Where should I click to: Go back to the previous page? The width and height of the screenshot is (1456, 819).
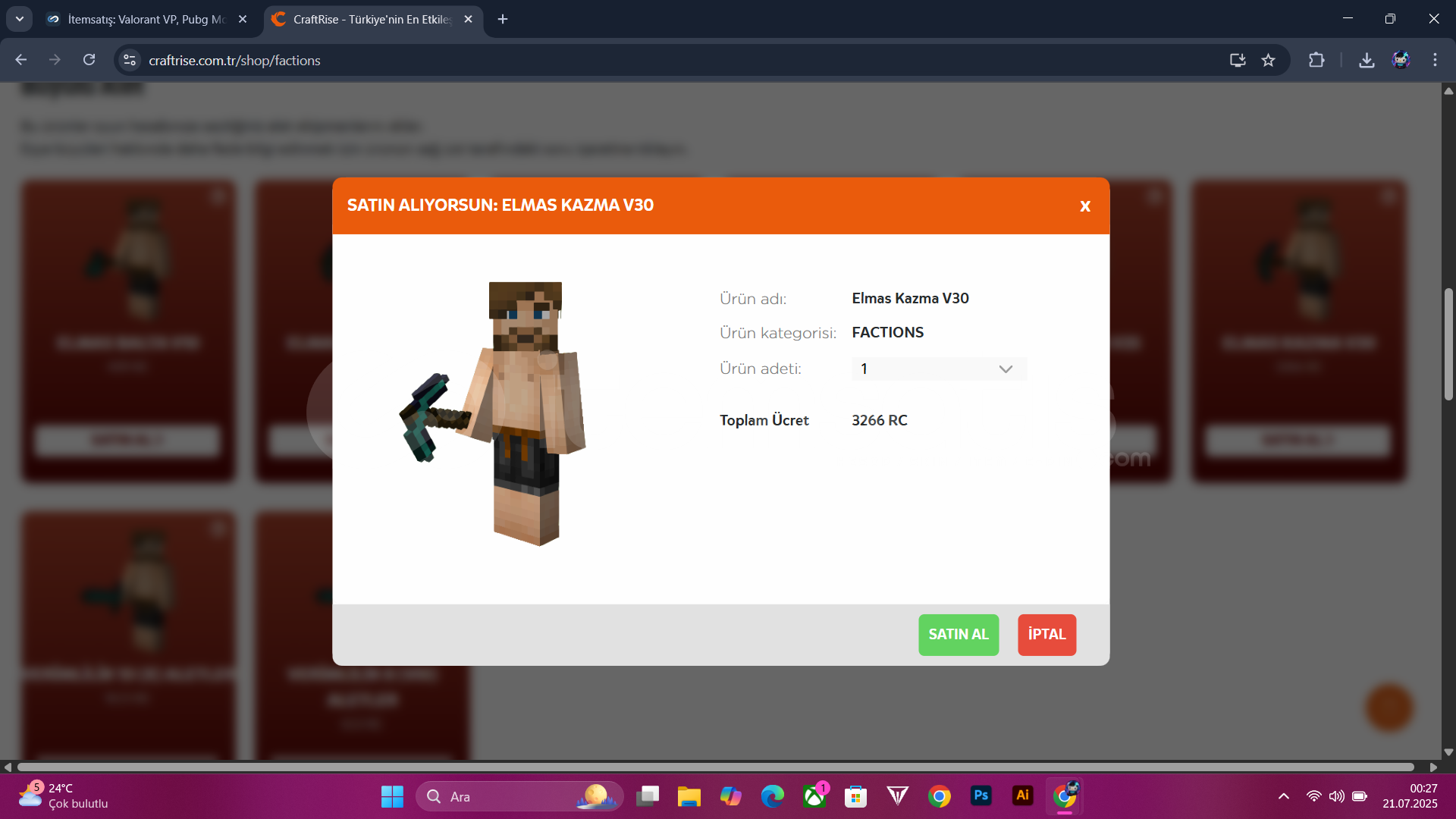click(x=20, y=60)
